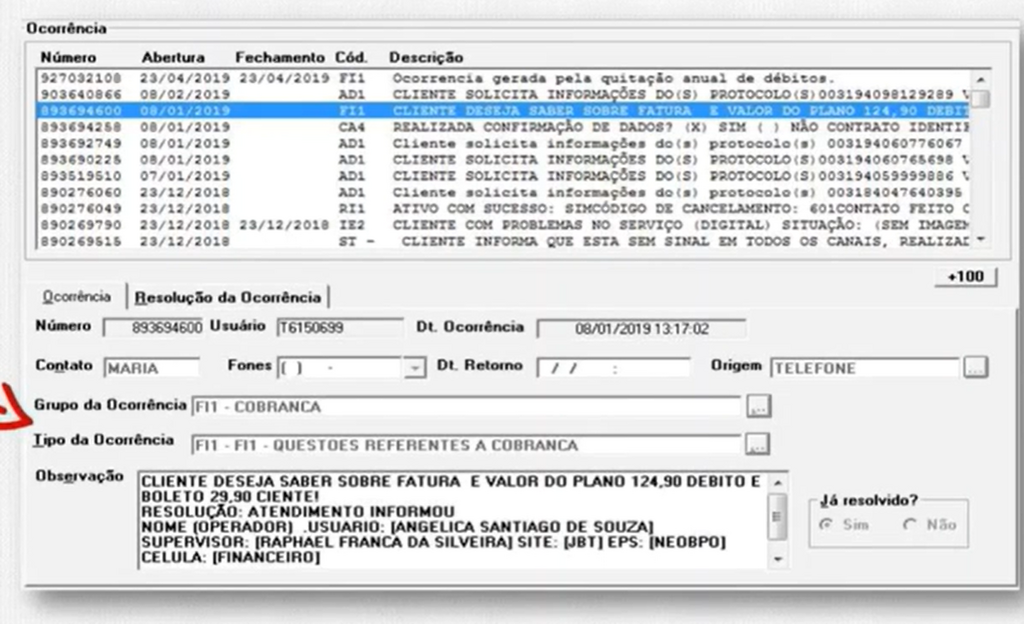The width and height of the screenshot is (1024, 624).
Task: Open lookup button beside Origem field
Action: pyautogui.click(x=976, y=367)
